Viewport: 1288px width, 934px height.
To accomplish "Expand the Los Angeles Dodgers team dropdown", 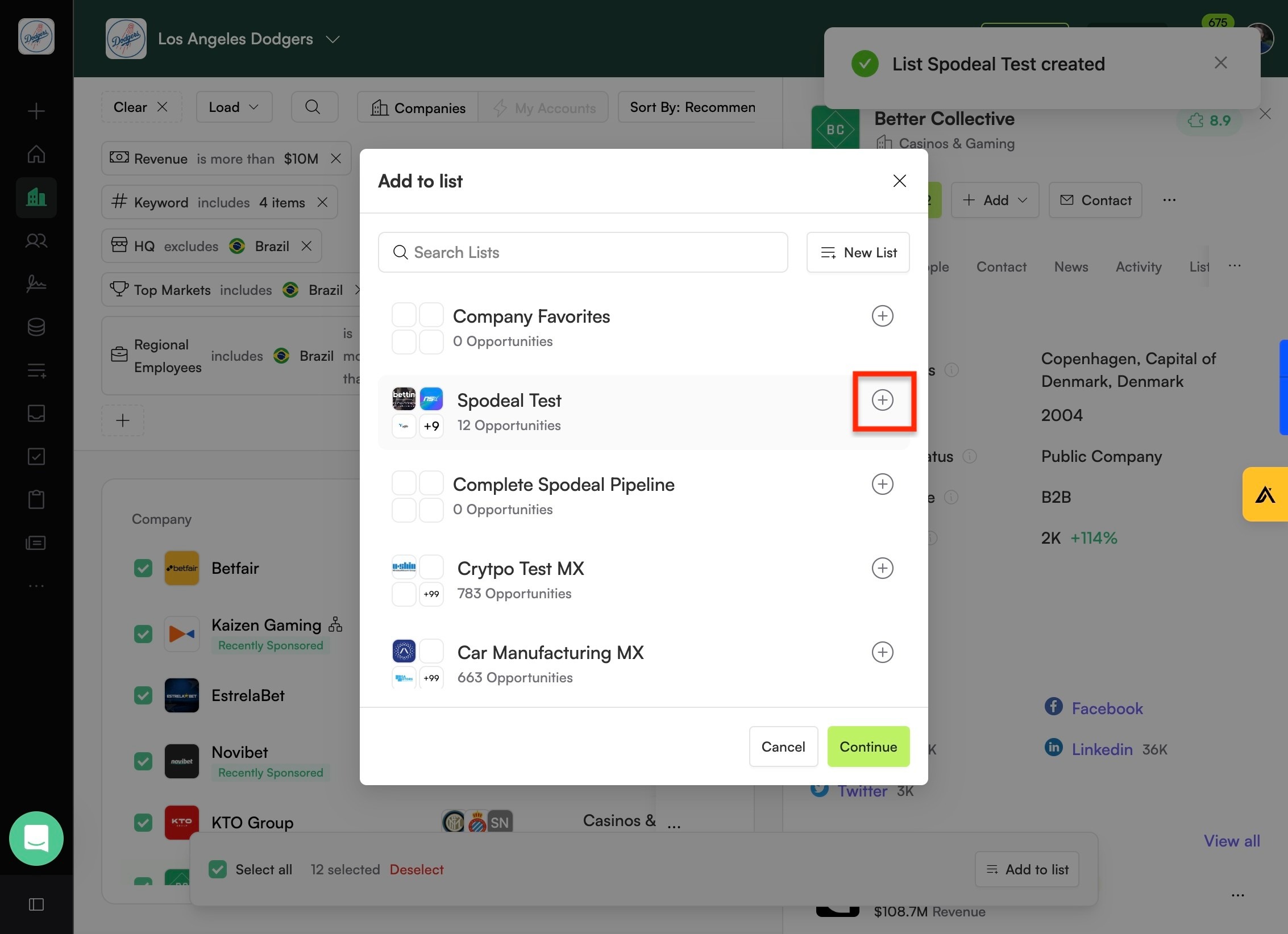I will click(x=333, y=39).
